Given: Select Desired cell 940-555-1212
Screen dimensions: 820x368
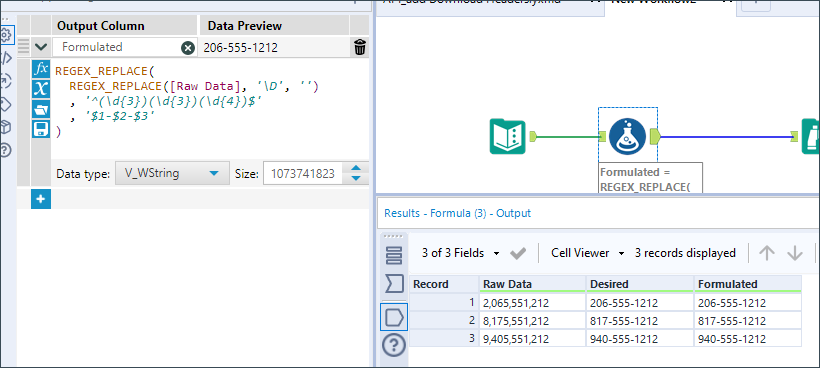Looking at the screenshot, I should (x=640, y=338).
